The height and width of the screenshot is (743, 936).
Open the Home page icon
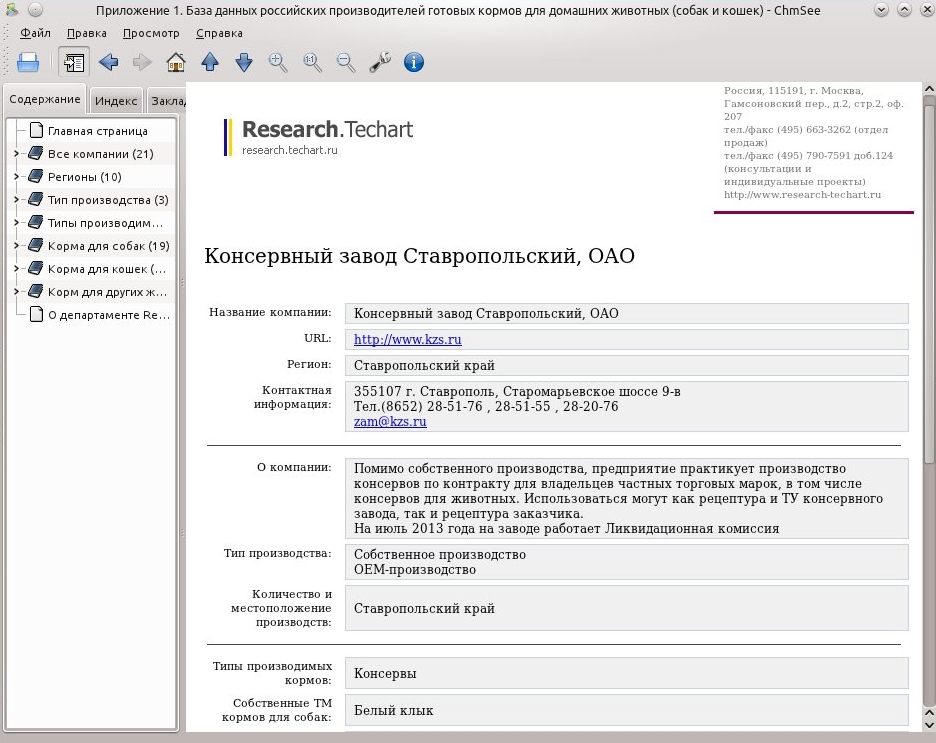pyautogui.click(x=176, y=62)
